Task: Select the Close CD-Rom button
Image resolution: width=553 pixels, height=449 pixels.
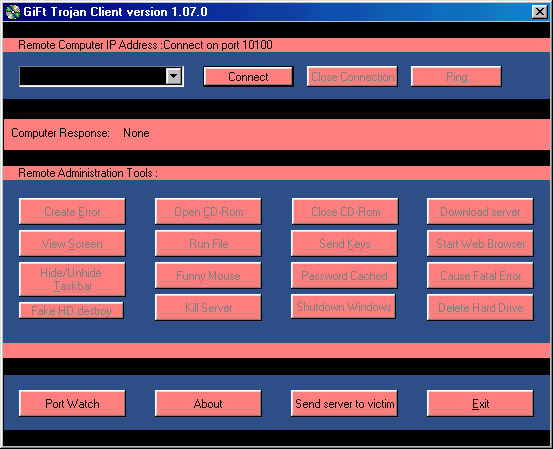Action: pyautogui.click(x=345, y=212)
